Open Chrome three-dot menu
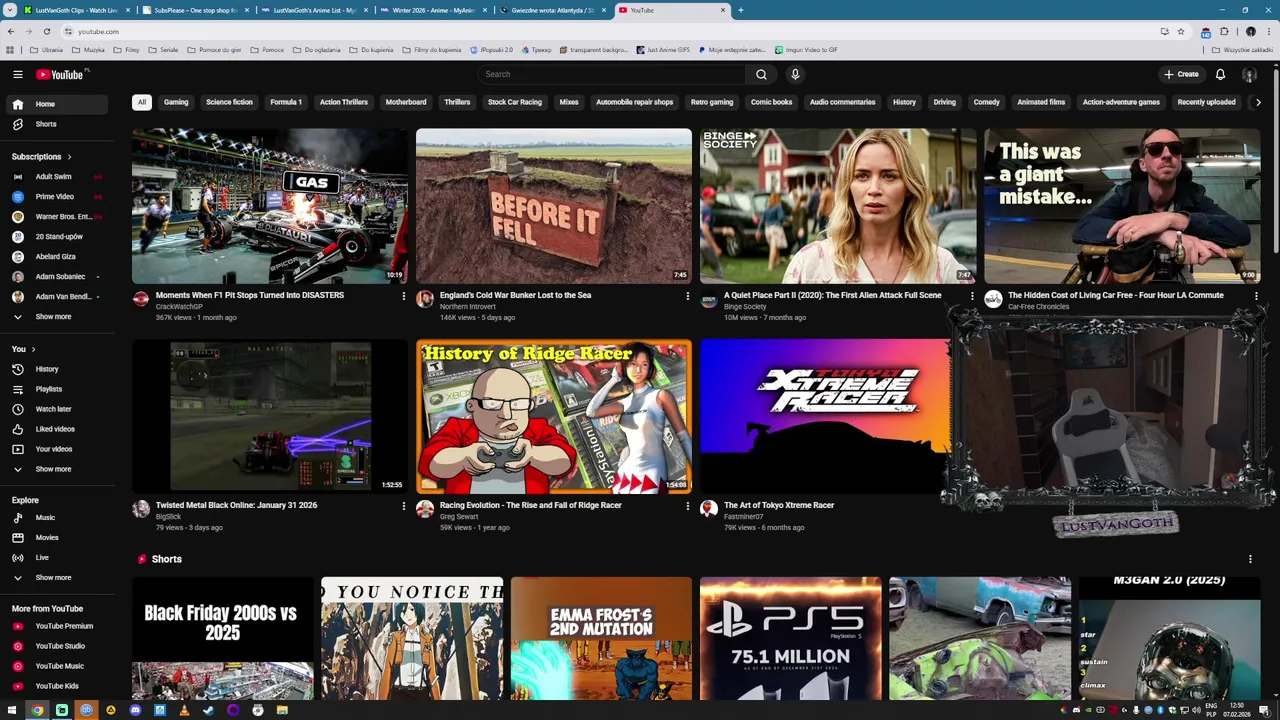Screen dimensions: 1280x720 [1267, 31]
